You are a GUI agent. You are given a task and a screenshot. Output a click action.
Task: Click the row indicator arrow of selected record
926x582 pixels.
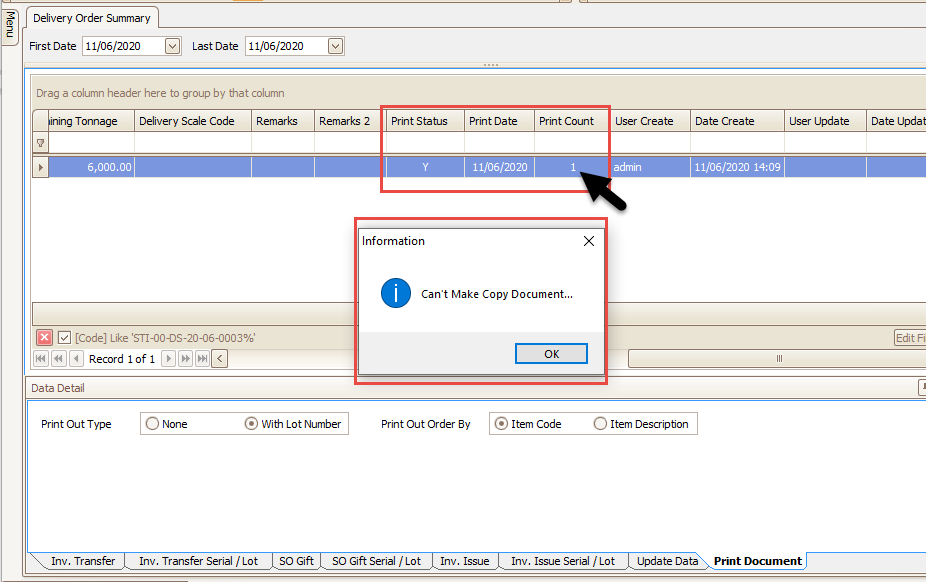(40, 167)
